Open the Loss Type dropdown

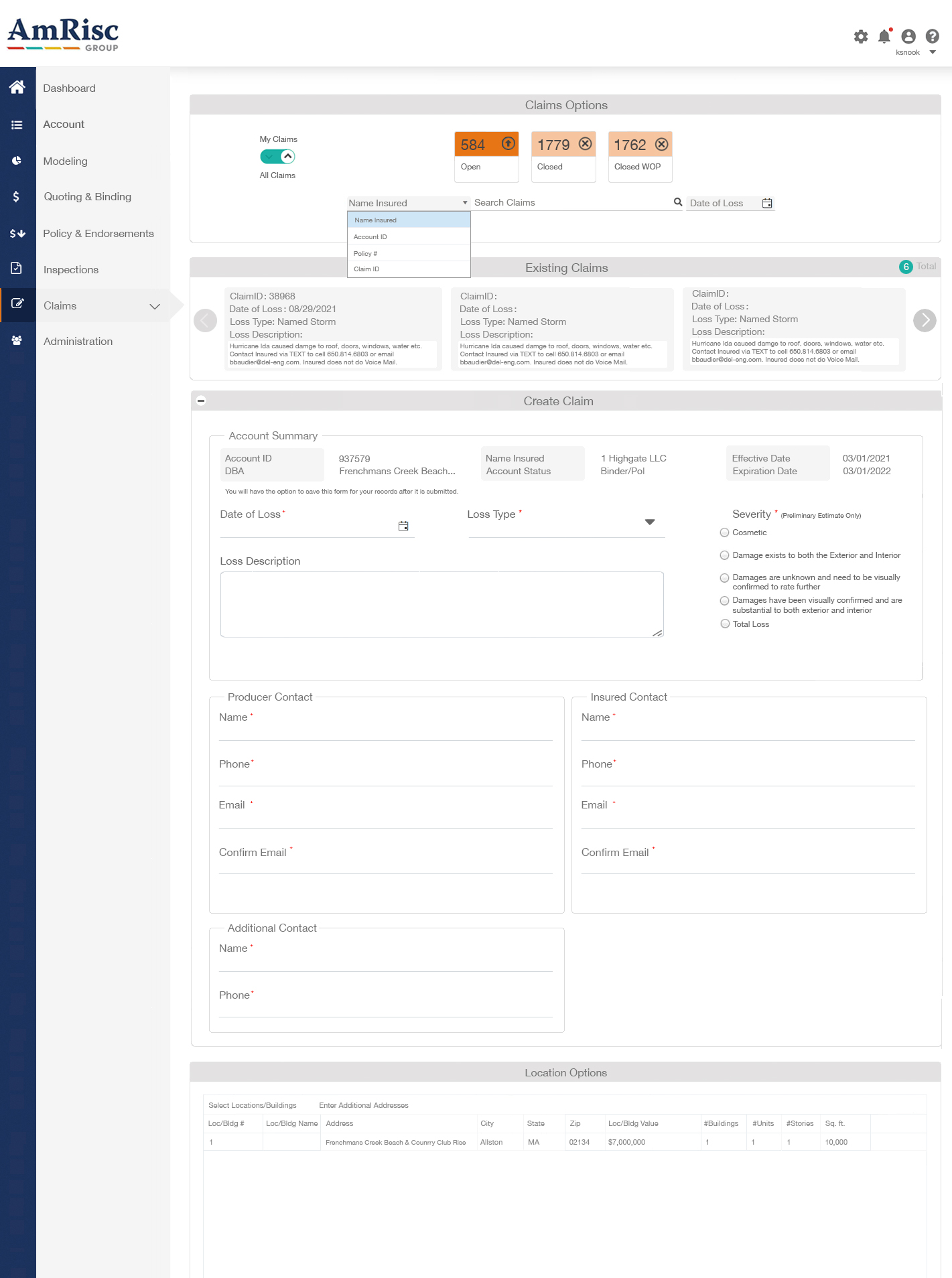(x=649, y=522)
